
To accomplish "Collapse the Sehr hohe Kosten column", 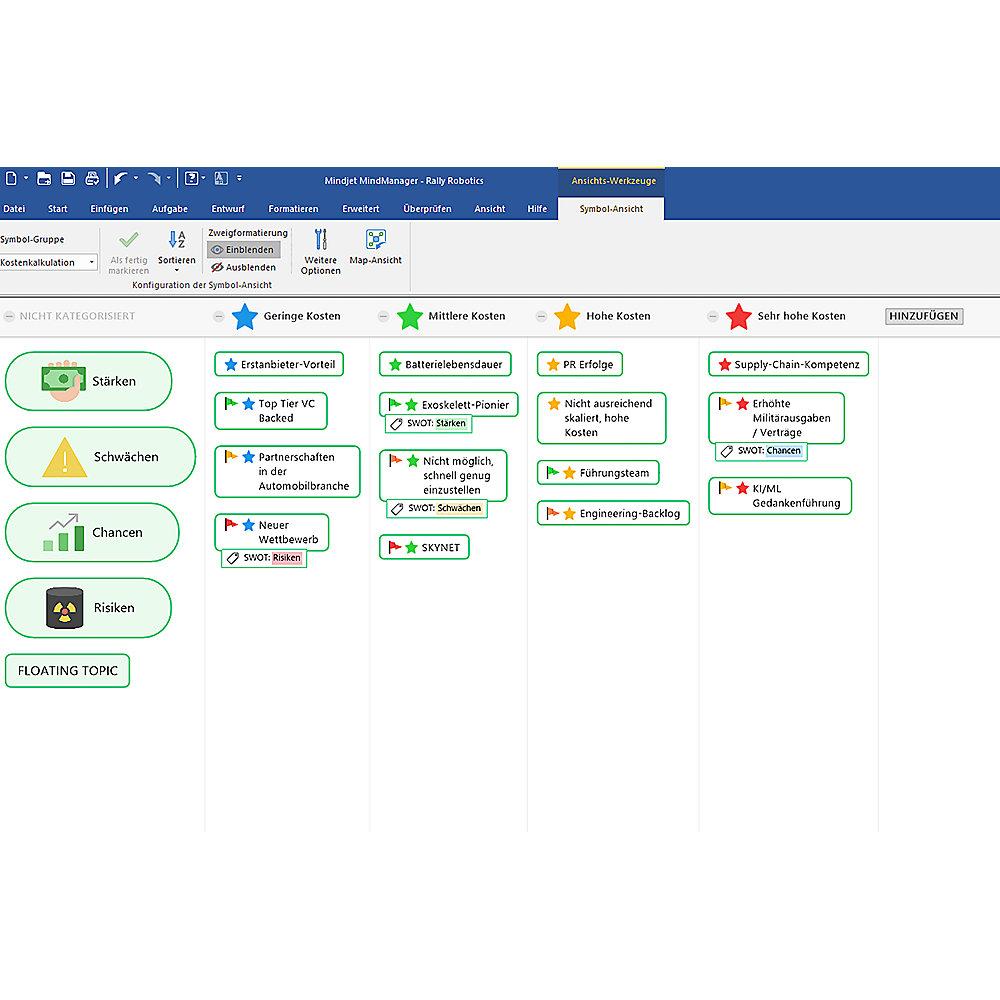I will [712, 316].
